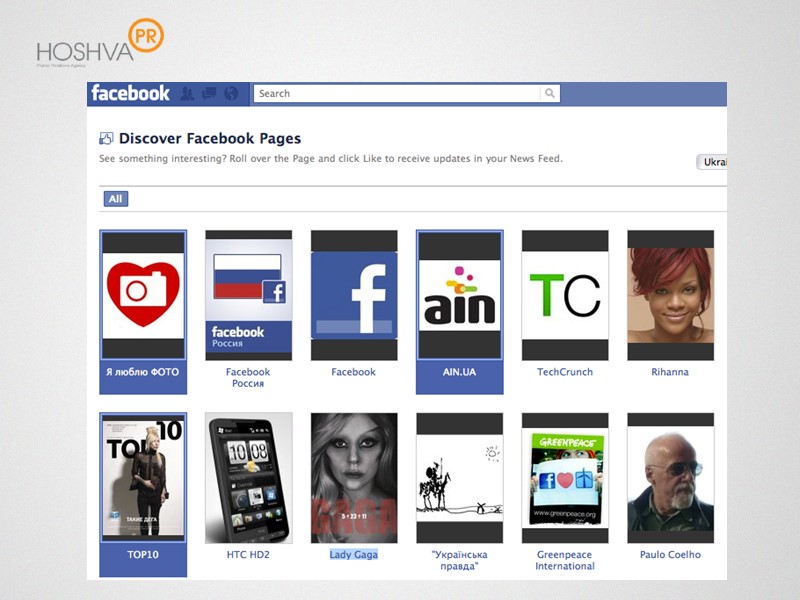Open the TechCrunch TC logo thumbnail
The width and height of the screenshot is (800, 600).
(565, 295)
